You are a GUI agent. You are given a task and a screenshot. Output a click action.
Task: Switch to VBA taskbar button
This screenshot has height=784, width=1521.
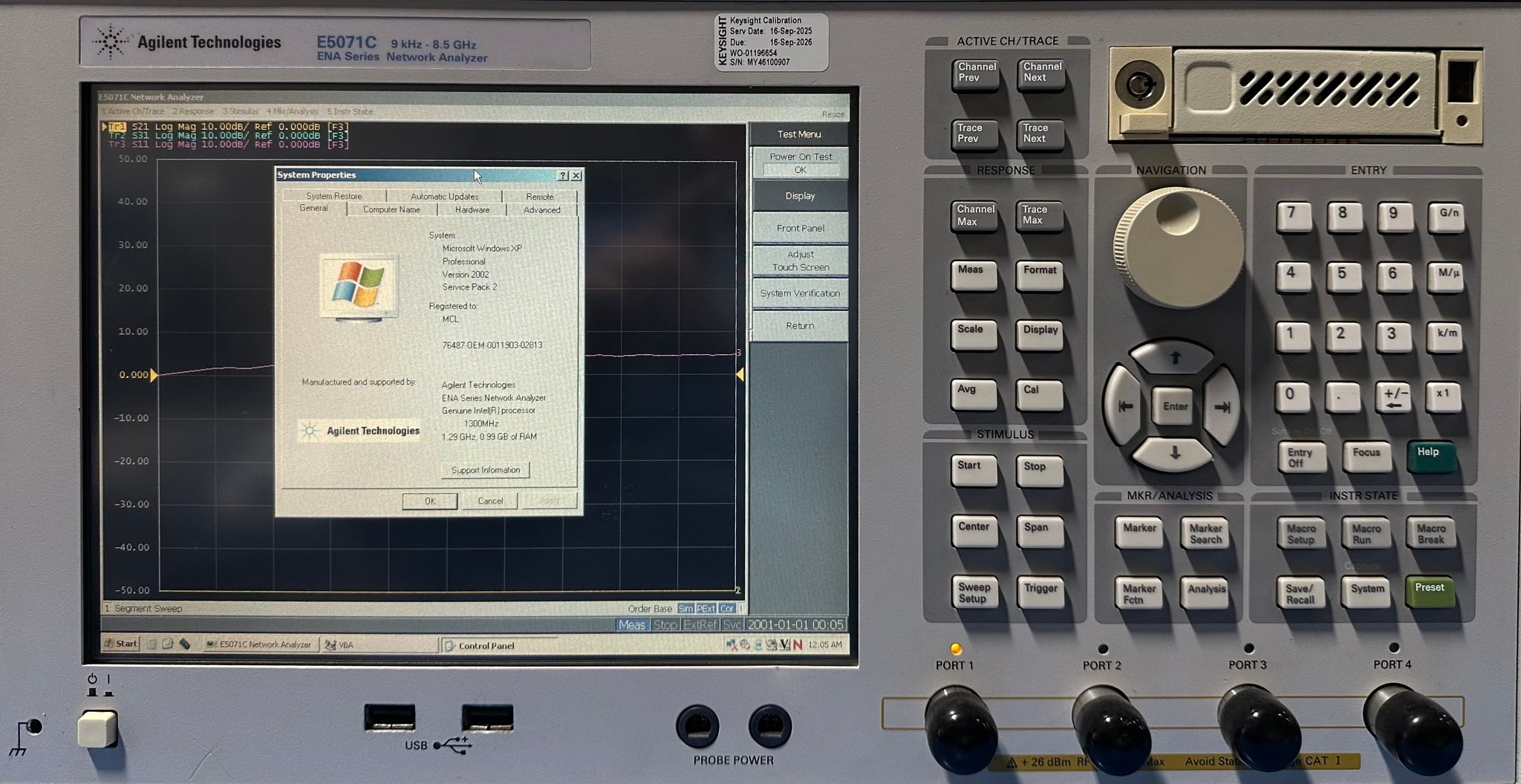coord(379,644)
